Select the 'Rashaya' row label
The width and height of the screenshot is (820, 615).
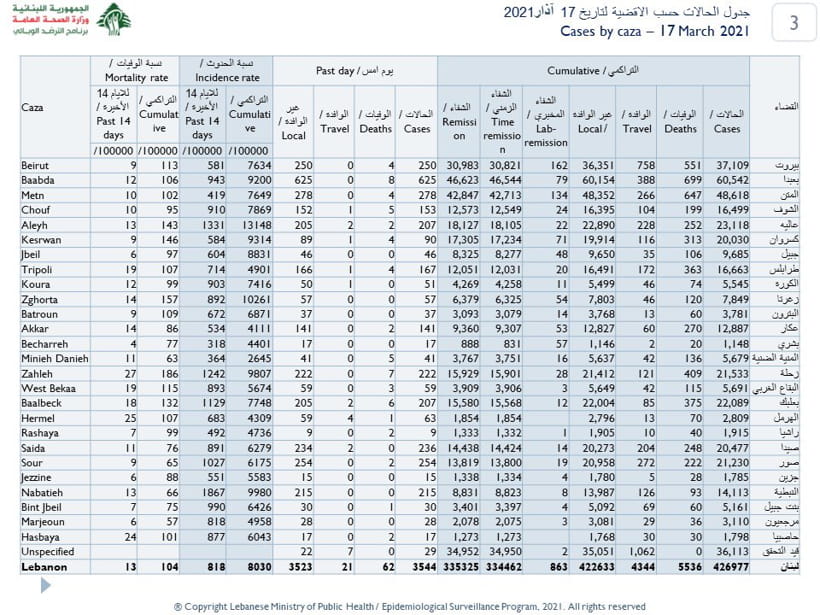(x=40, y=432)
